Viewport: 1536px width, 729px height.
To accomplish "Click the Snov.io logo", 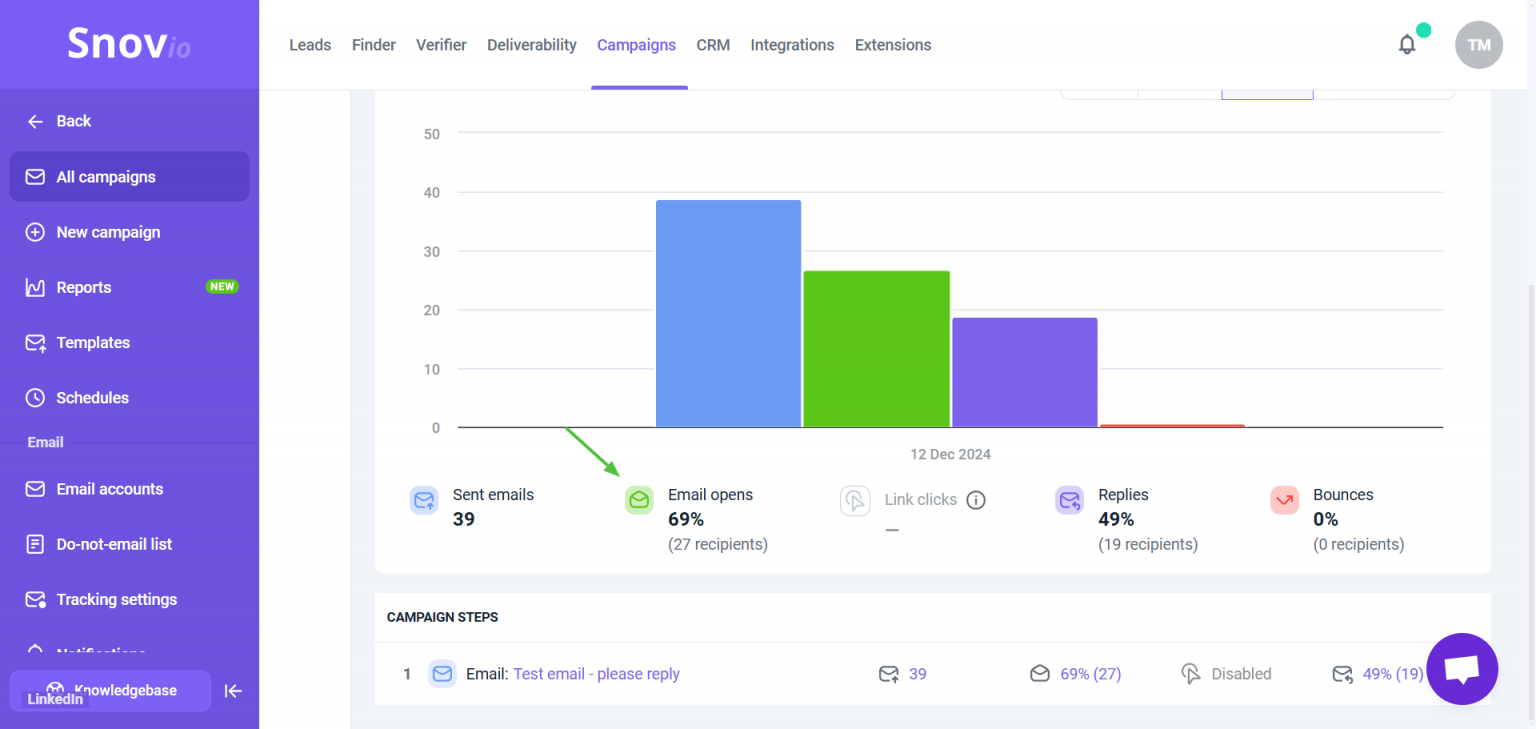I will click(129, 44).
